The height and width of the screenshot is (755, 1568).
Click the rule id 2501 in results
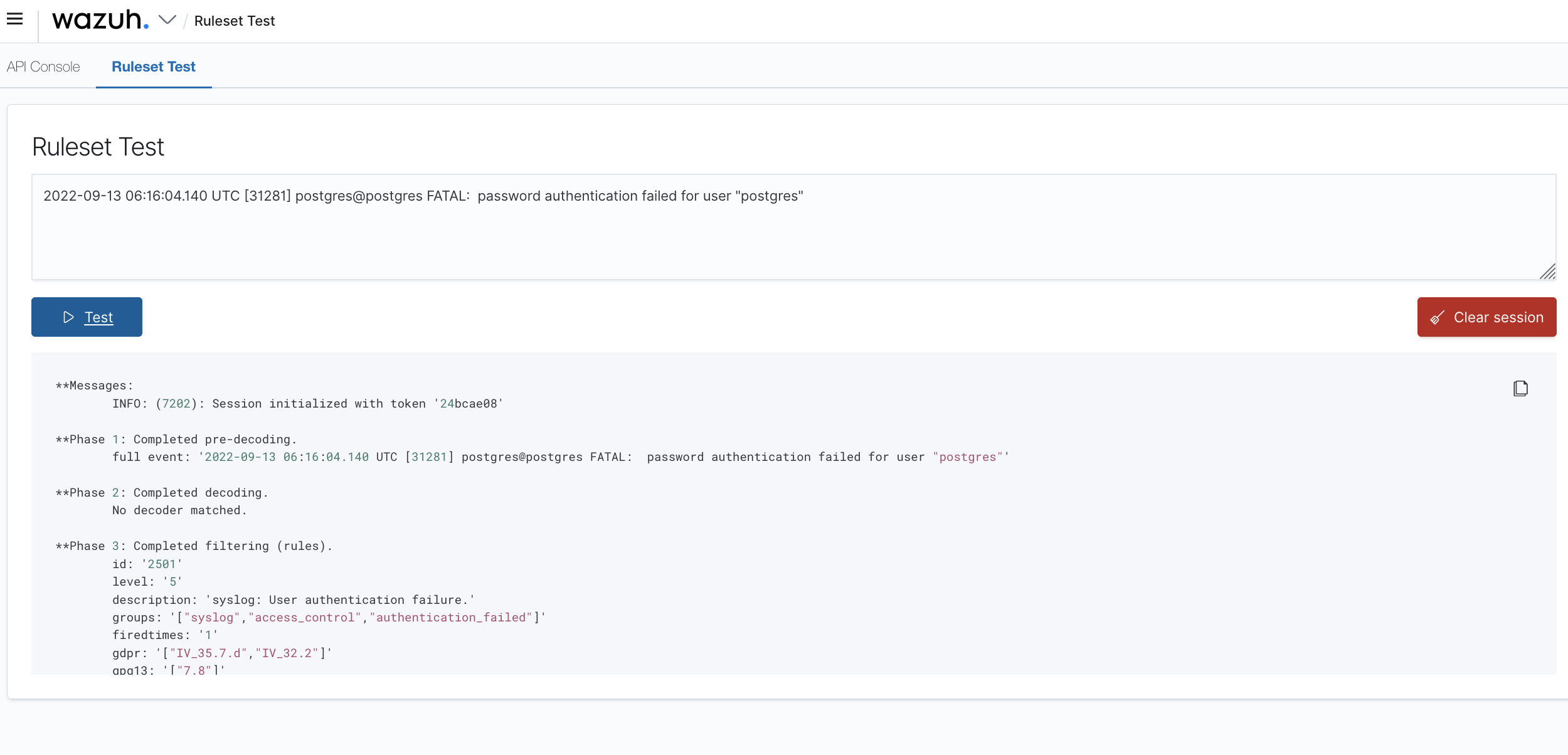tap(163, 564)
